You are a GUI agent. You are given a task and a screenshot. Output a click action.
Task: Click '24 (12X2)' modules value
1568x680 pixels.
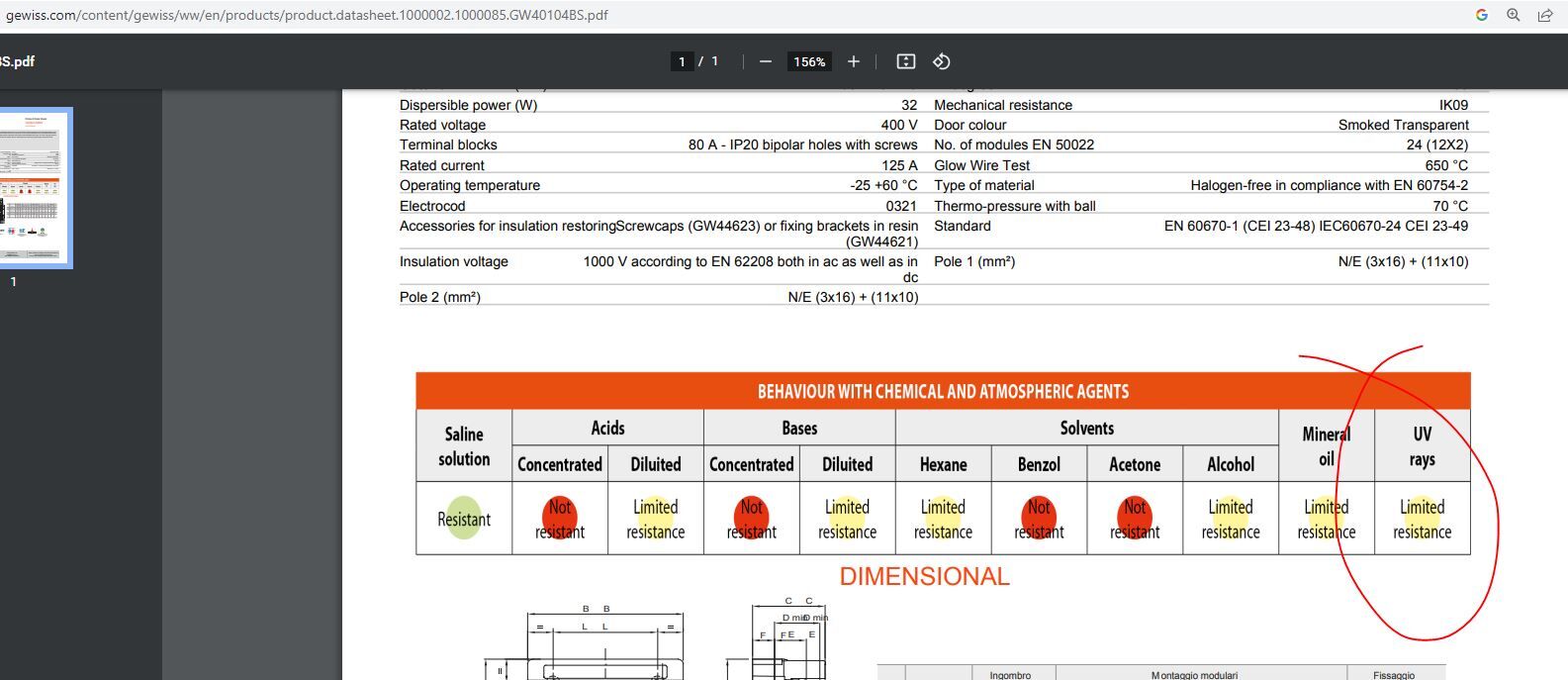point(1437,145)
